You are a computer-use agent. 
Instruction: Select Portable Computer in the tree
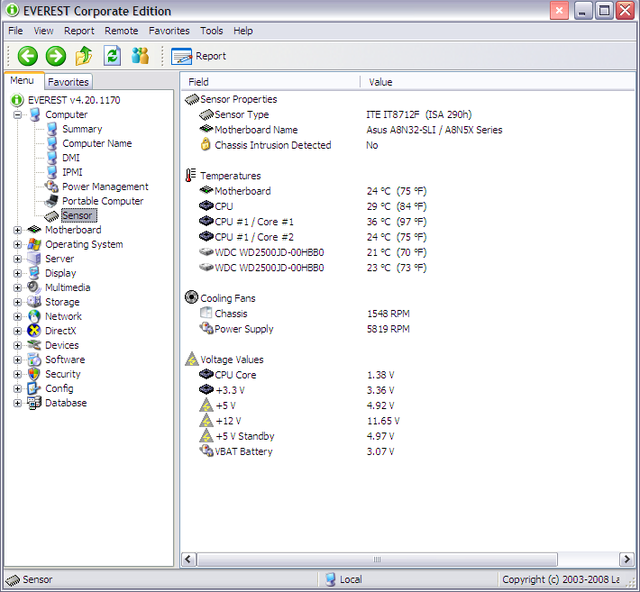[103, 201]
